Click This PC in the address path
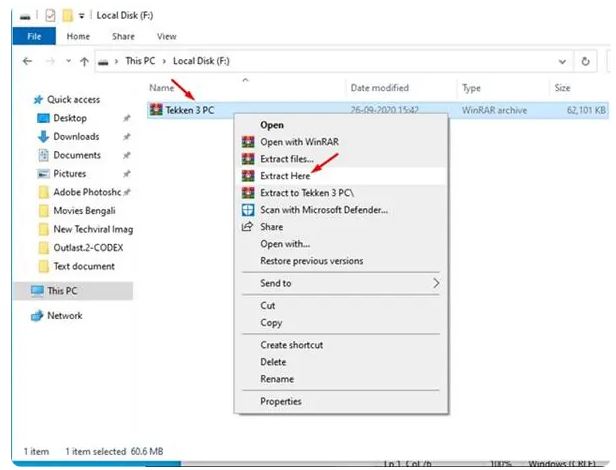This screenshot has width=616, height=470. [x=140, y=61]
